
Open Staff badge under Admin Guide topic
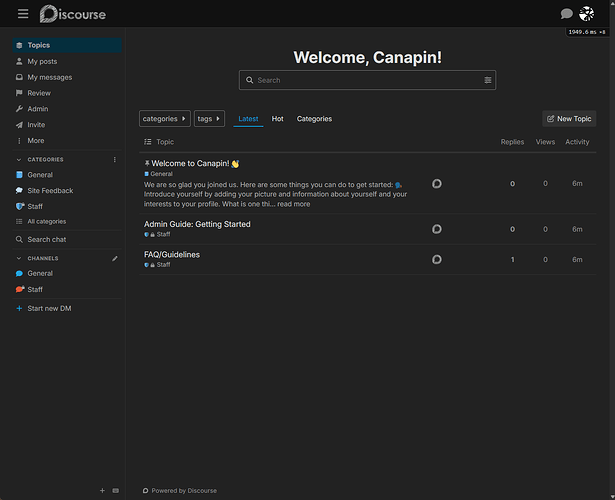pyautogui.click(x=157, y=234)
